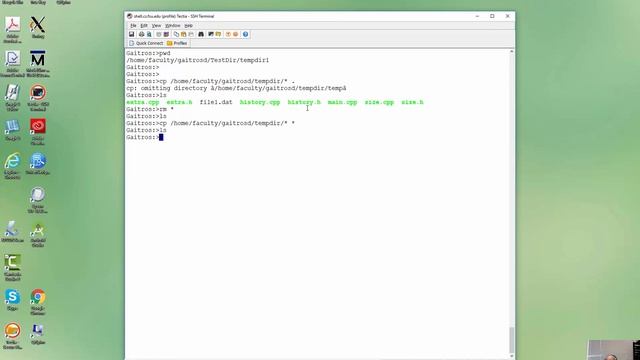Open the File menu

133,25
